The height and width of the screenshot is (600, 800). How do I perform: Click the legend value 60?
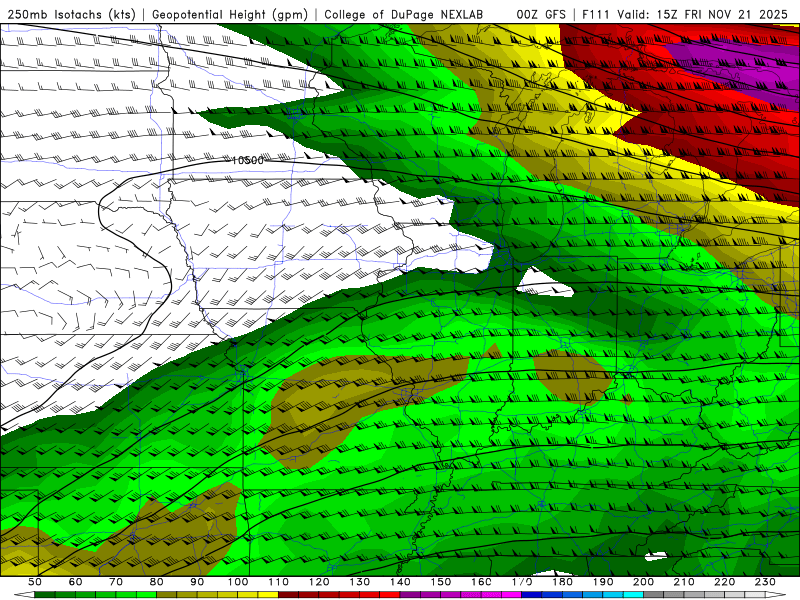75,582
